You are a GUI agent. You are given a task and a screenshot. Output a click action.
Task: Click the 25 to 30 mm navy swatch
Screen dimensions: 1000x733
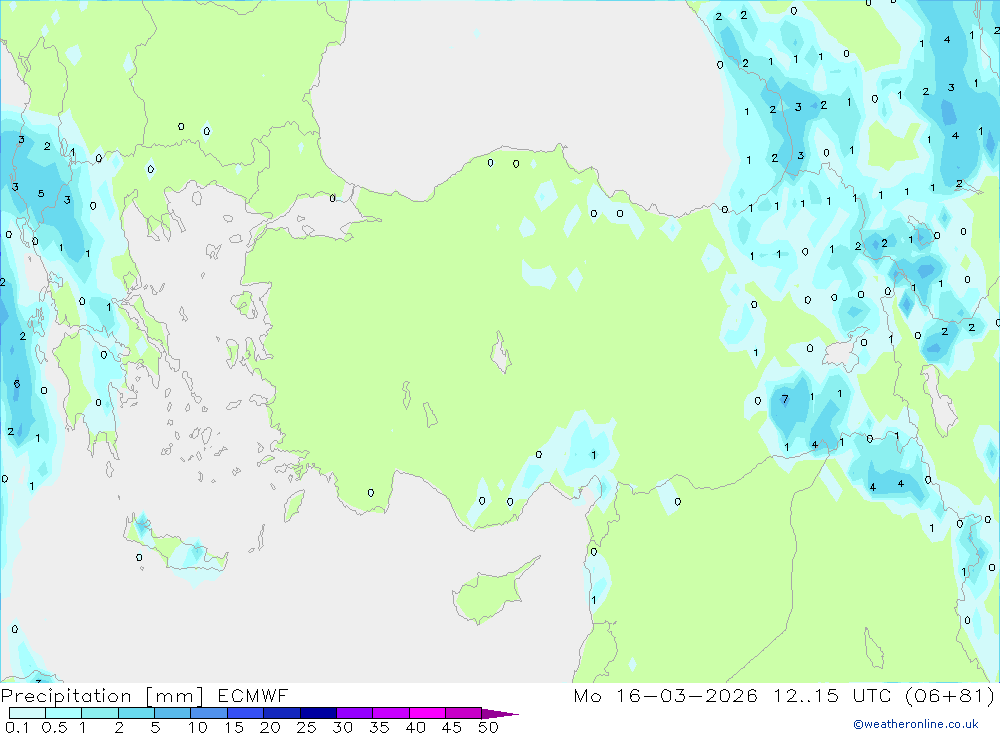(x=318, y=713)
